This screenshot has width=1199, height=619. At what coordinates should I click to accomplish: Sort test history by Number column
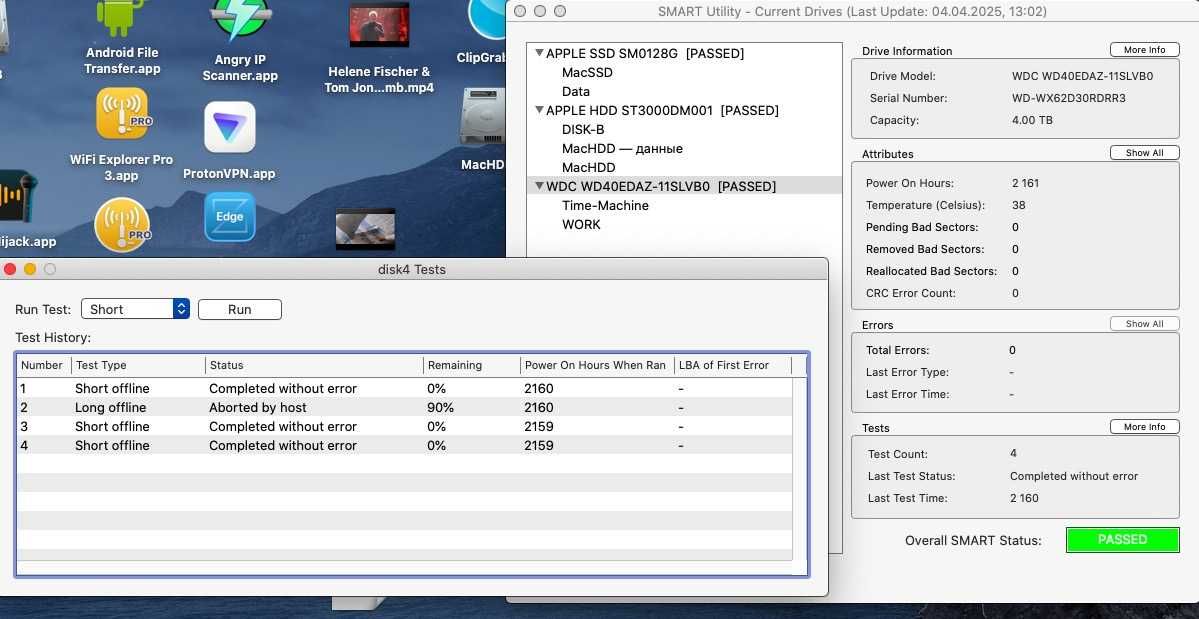point(44,365)
